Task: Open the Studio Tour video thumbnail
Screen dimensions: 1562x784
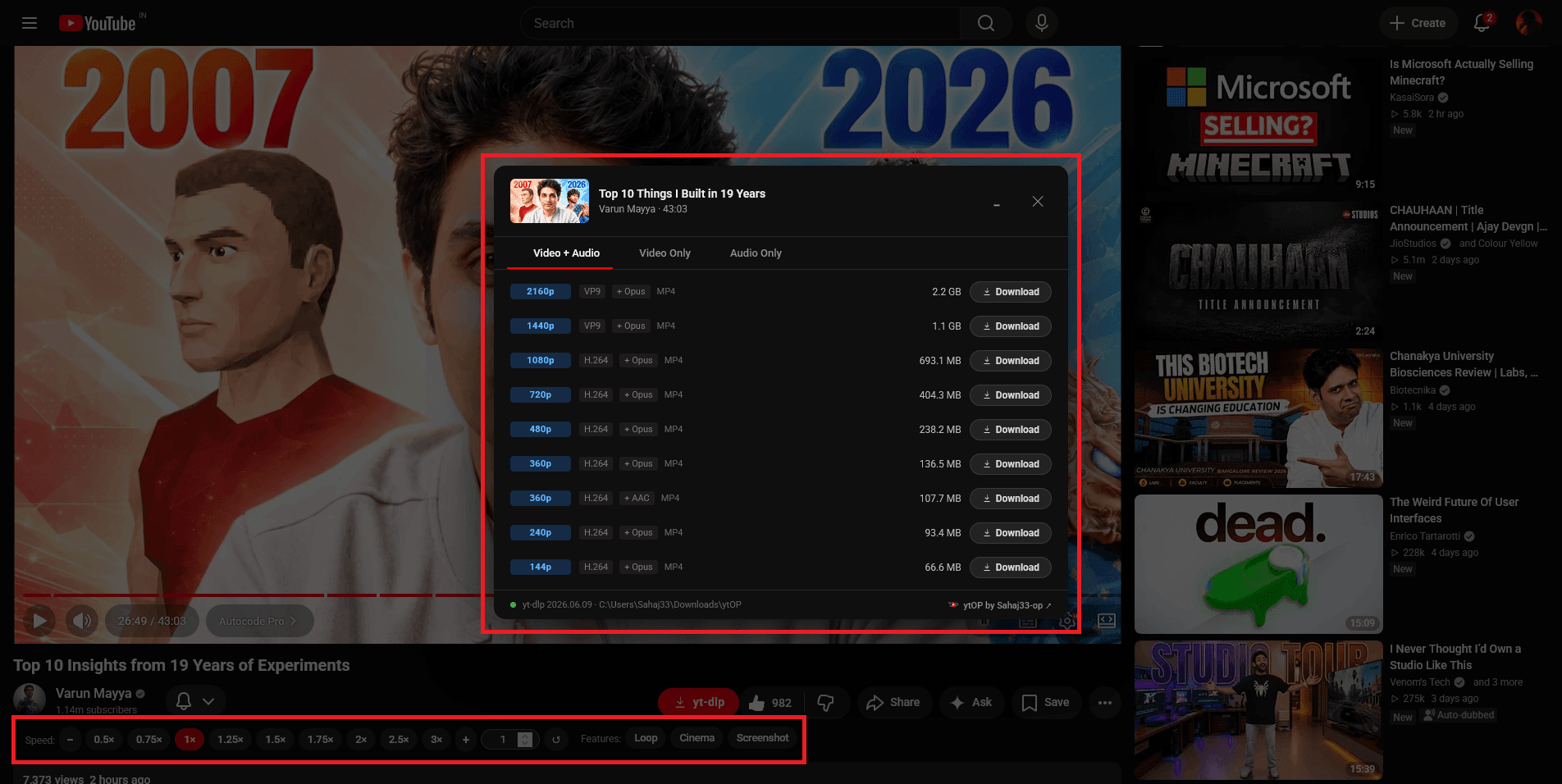Action: pos(1258,710)
